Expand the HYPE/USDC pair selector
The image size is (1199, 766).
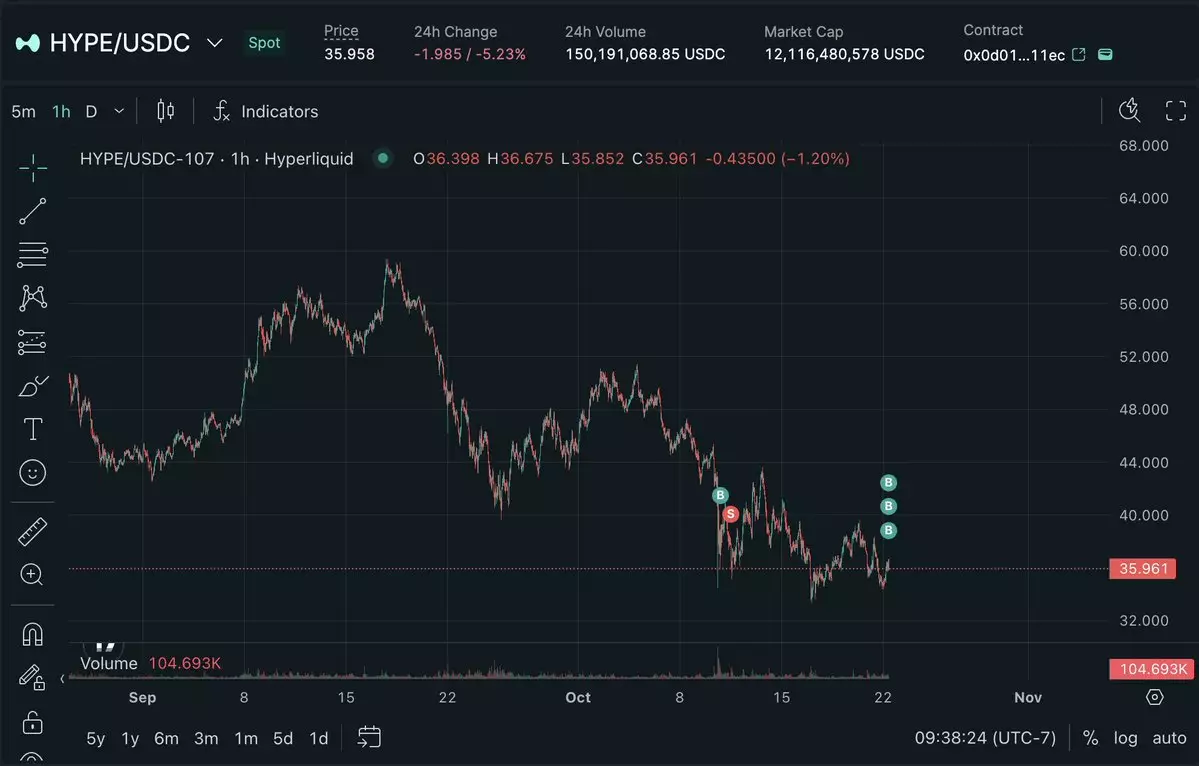214,43
